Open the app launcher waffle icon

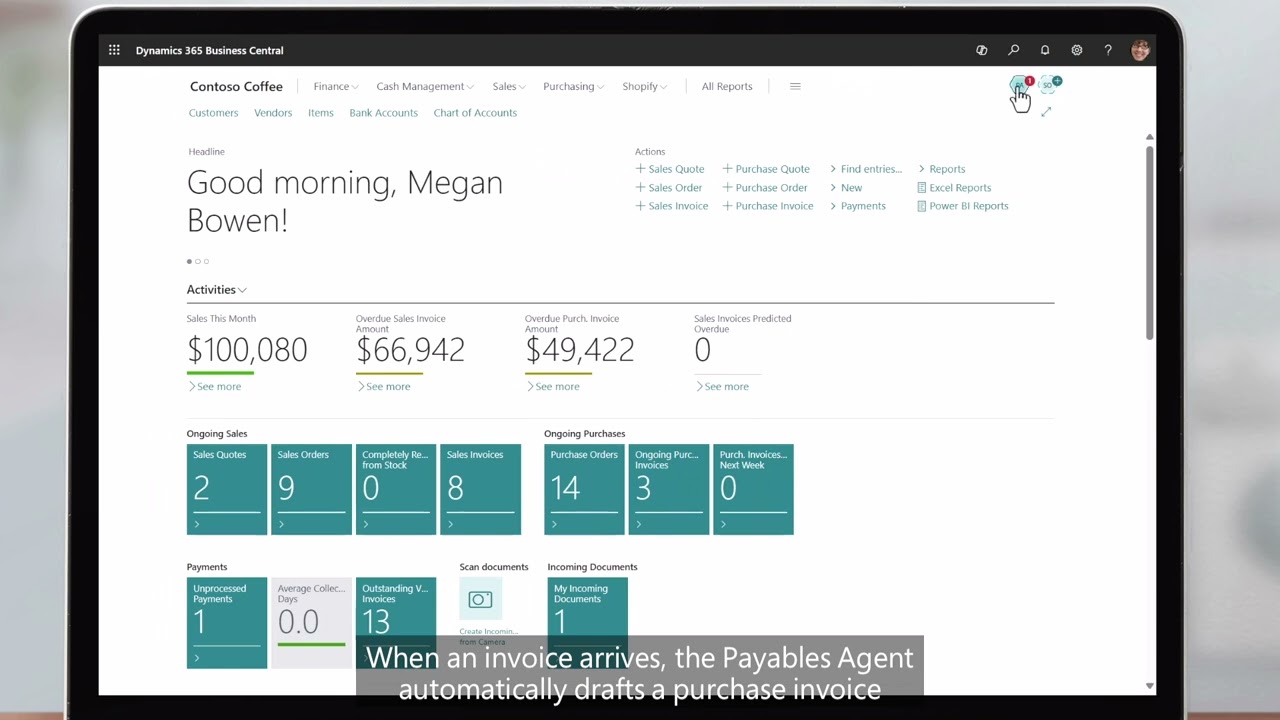[114, 50]
